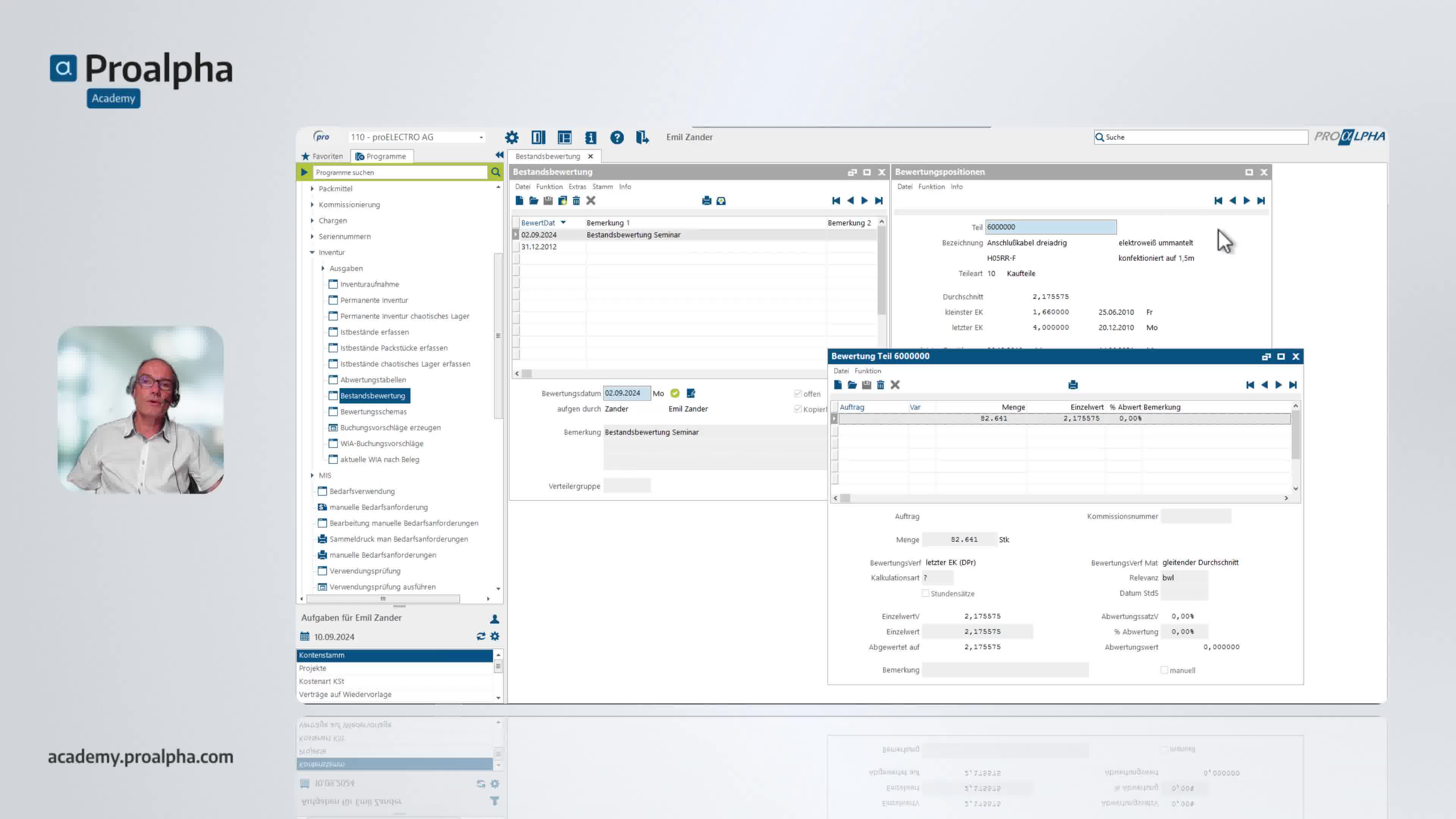Select the Projekte task entry
Screen dimensions: 1456x819
312,668
